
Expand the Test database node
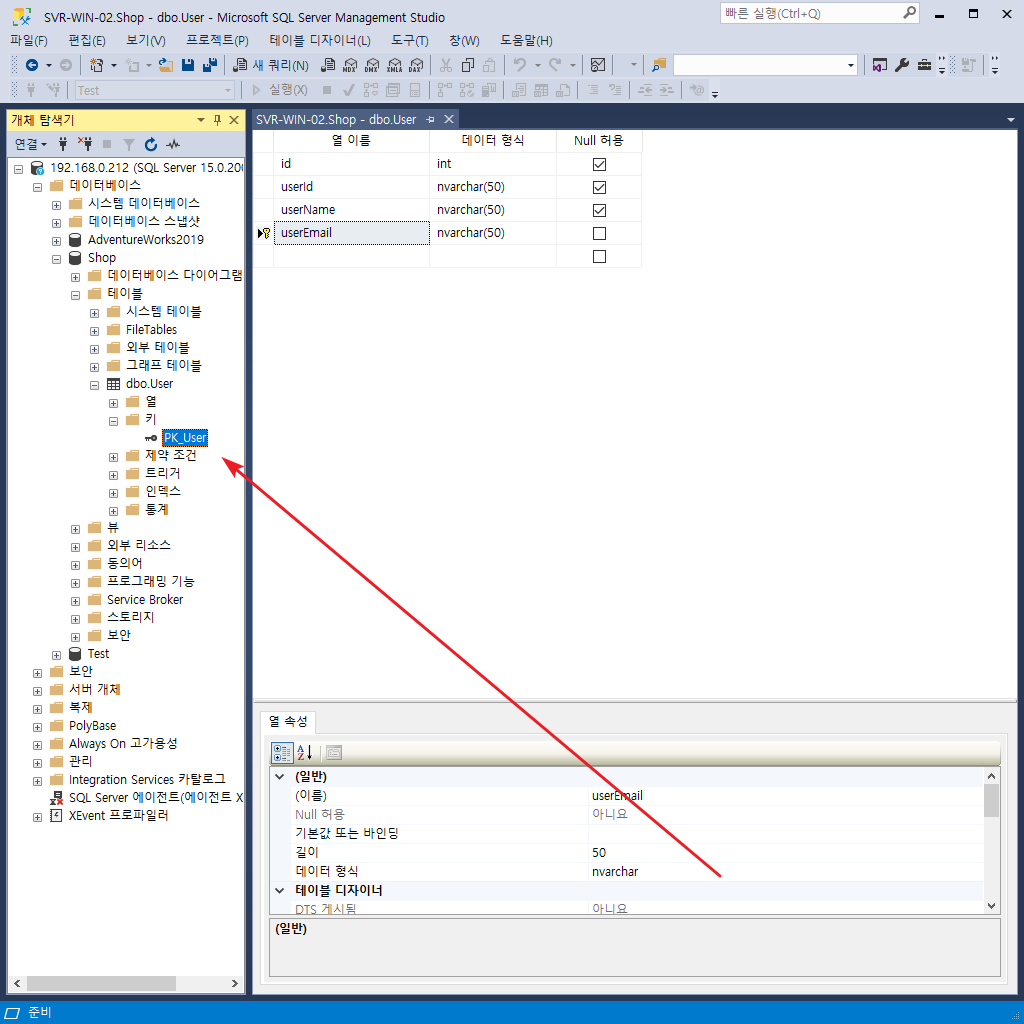57,655
